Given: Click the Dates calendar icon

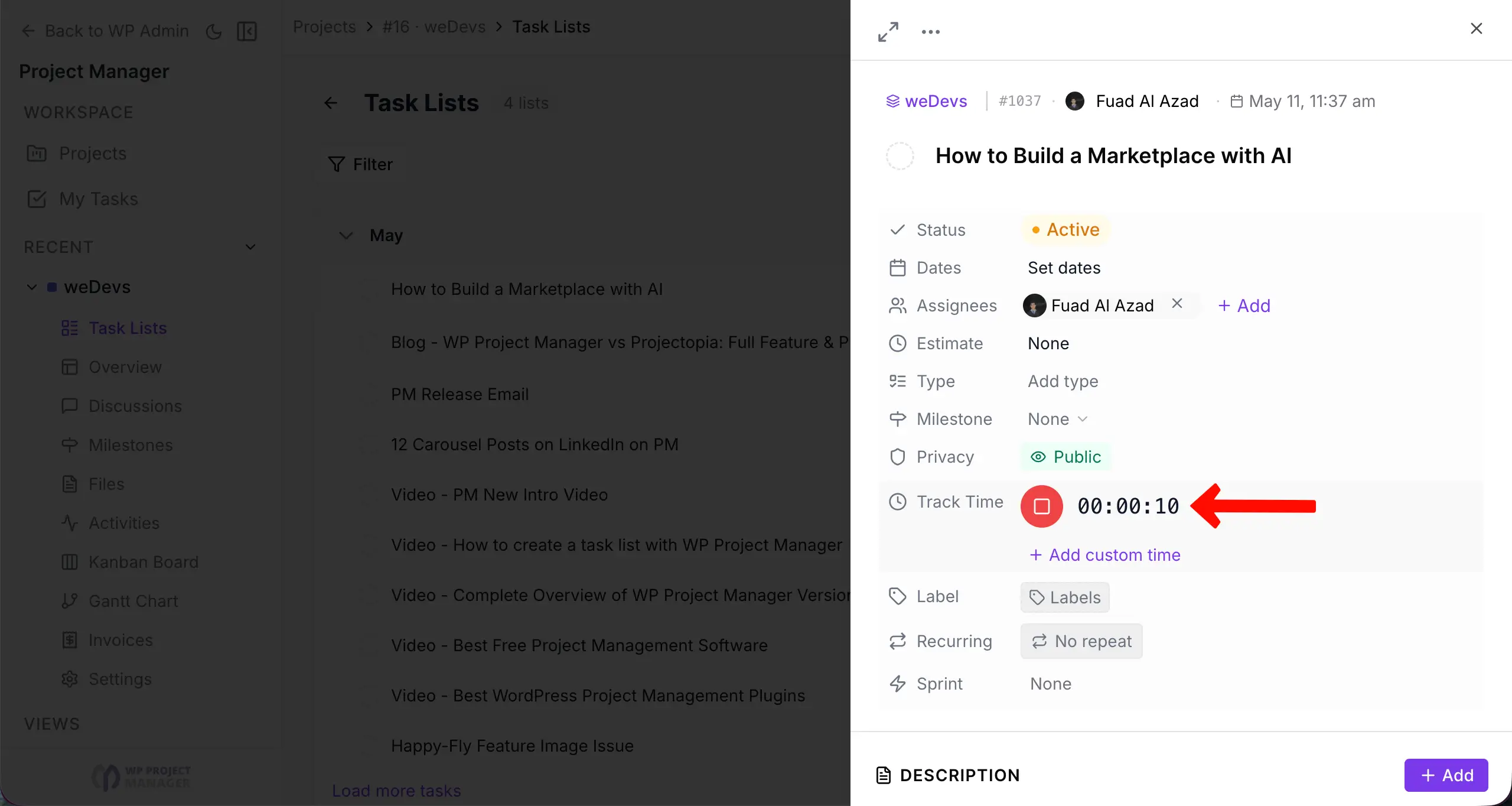Looking at the screenshot, I should click(x=898, y=268).
